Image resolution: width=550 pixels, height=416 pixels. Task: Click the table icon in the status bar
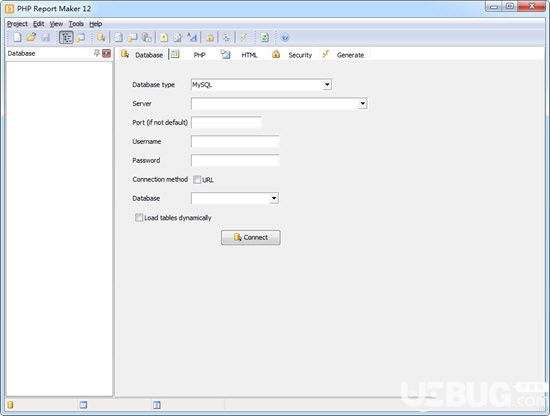(83, 405)
